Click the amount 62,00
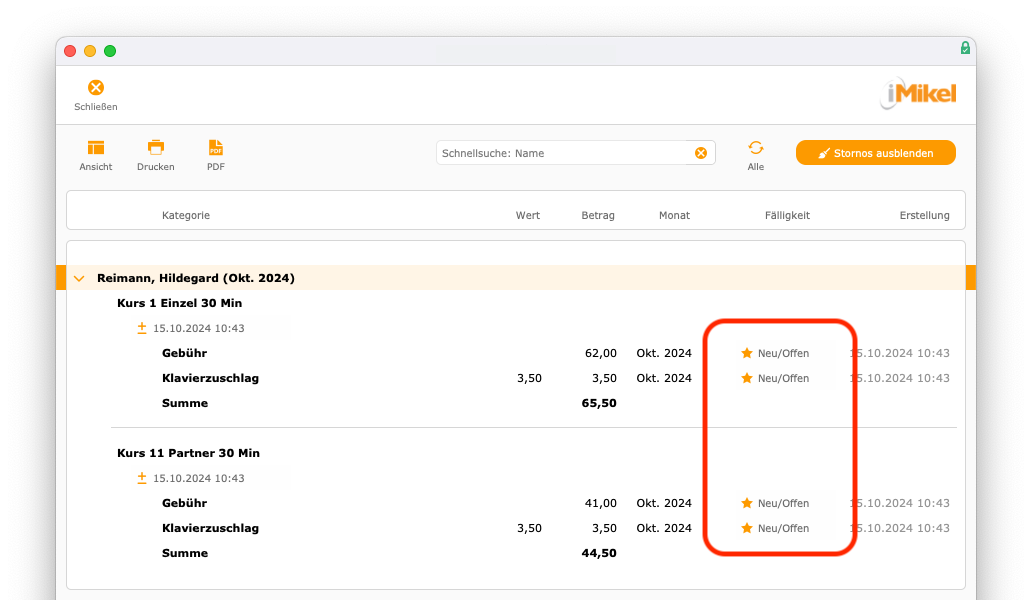This screenshot has width=1032, height=600. click(601, 353)
